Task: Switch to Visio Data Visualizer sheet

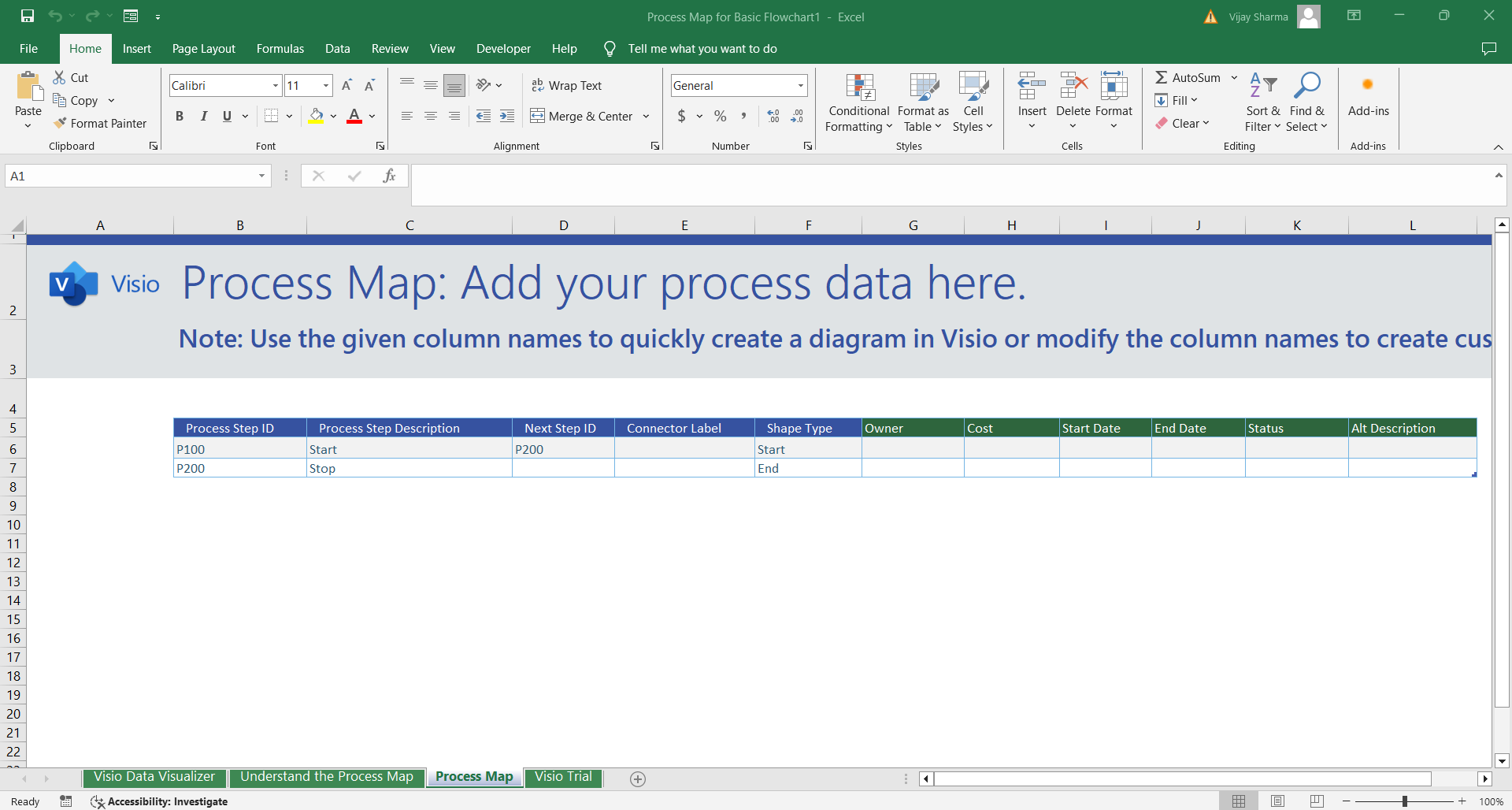Action: (154, 777)
